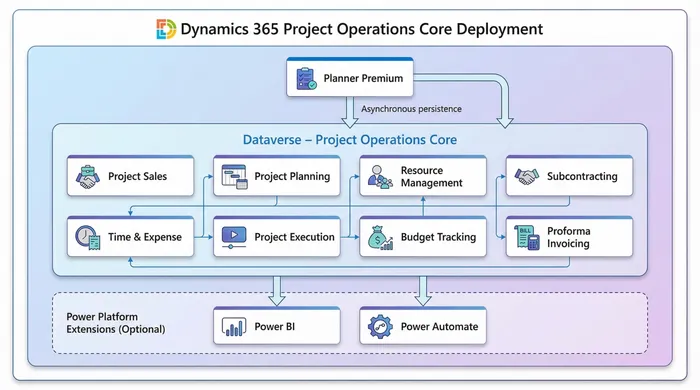
Task: Click the Resource Management people icon
Action: point(380,177)
